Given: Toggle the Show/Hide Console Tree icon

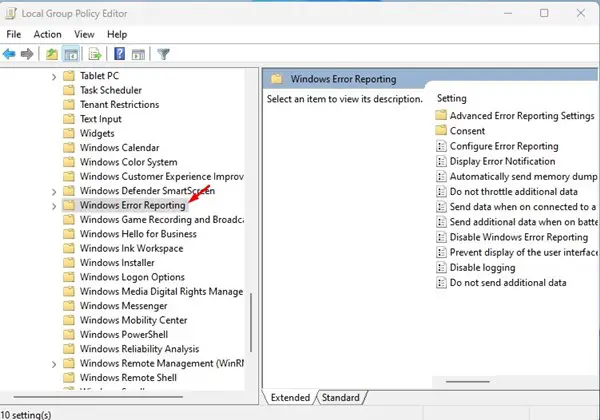Looking at the screenshot, I should point(71,54).
